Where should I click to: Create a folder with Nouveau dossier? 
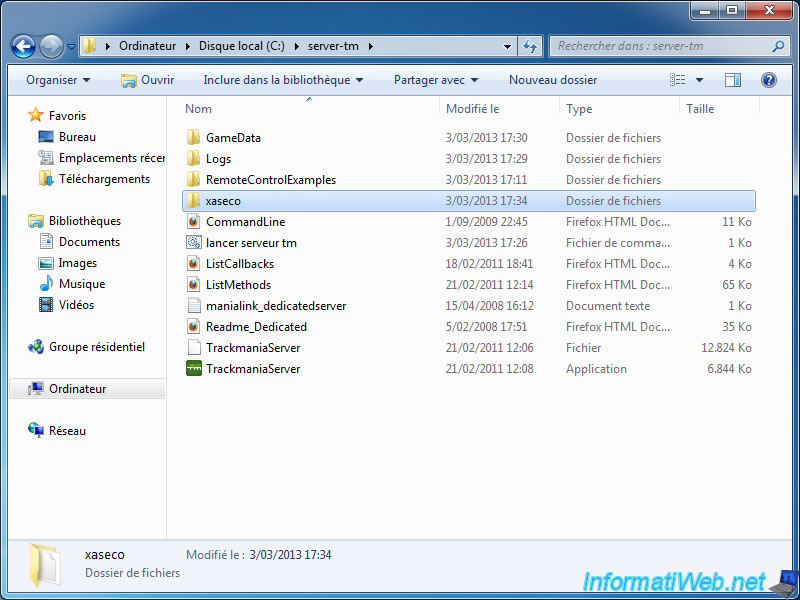[x=553, y=80]
